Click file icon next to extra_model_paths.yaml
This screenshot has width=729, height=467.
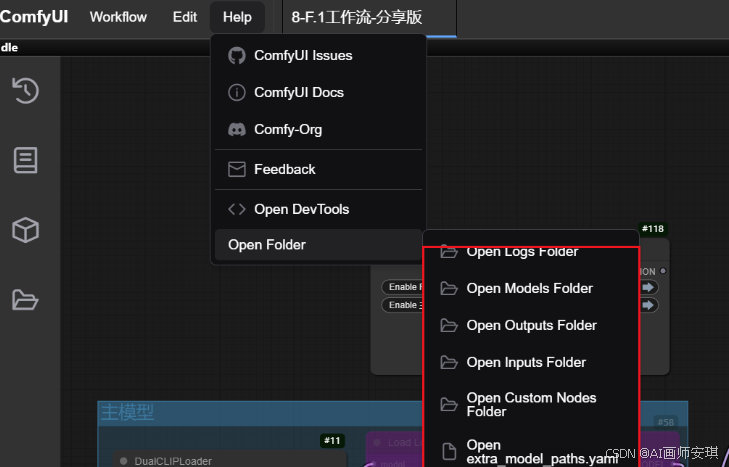[449, 452]
